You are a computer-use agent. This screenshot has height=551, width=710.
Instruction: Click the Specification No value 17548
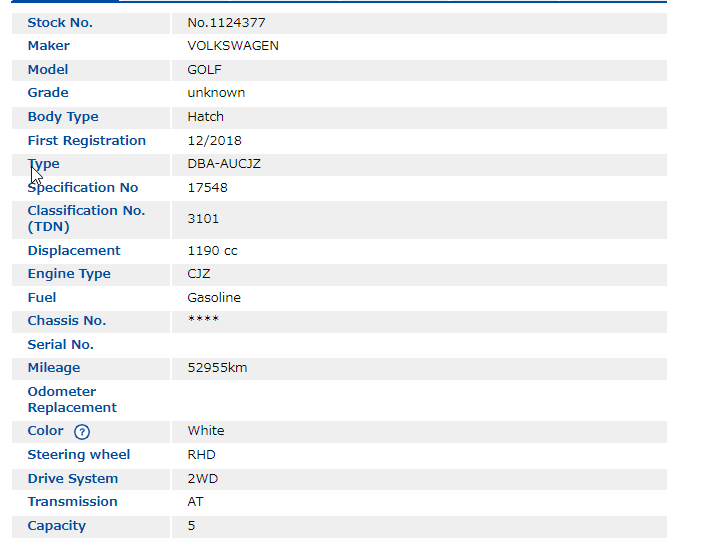pyautogui.click(x=207, y=188)
